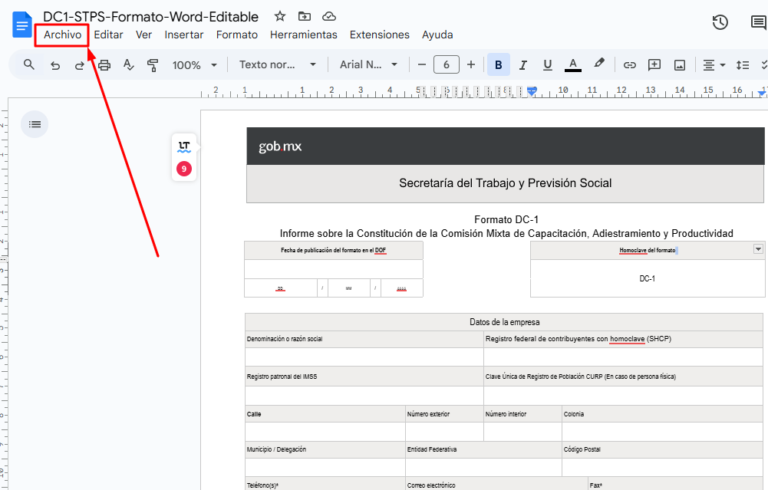
Task: Open the comments panel icon
Action: (758, 22)
